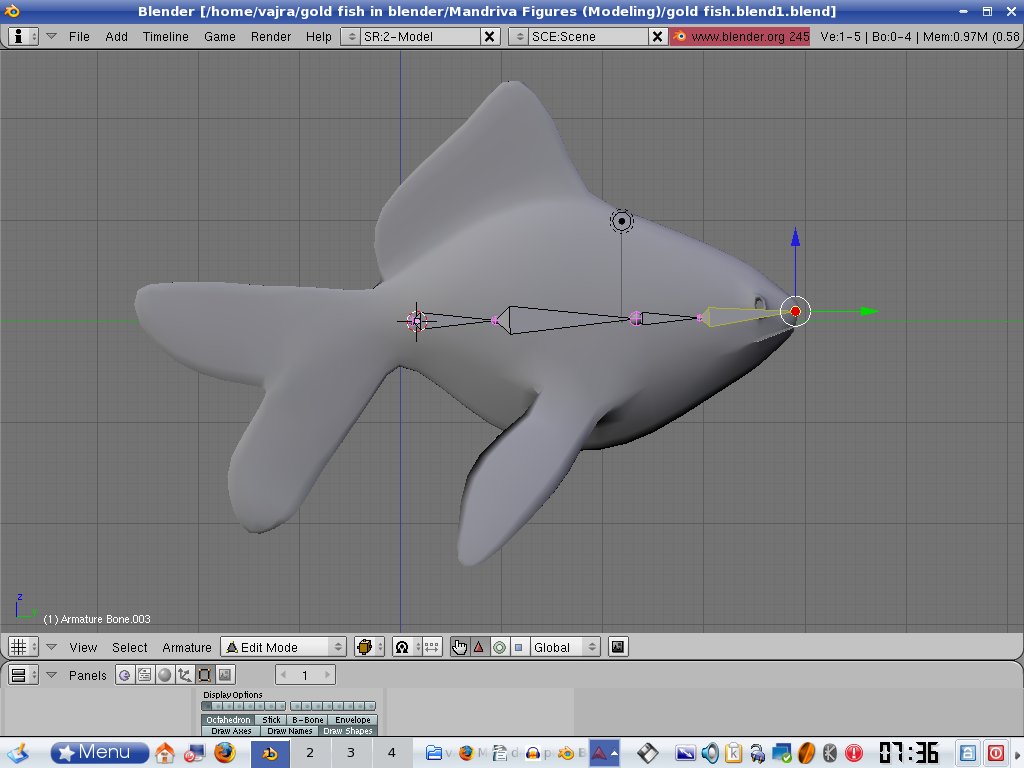This screenshot has width=1024, height=768.
Task: Open the Armature menu in 3D header
Action: [187, 647]
